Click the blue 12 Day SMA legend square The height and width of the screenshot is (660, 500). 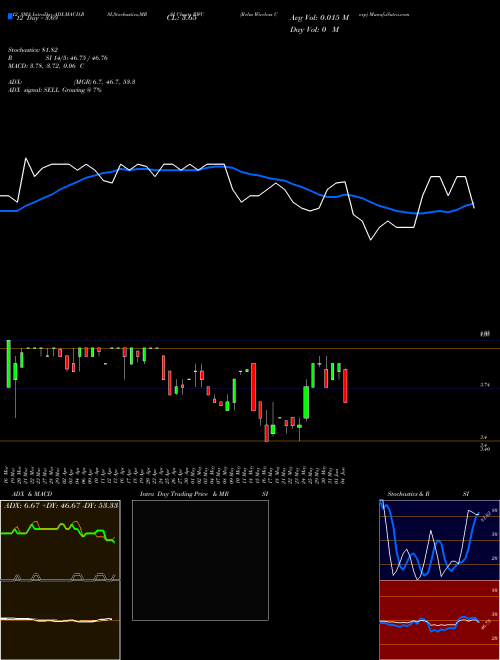[x=10, y=17]
